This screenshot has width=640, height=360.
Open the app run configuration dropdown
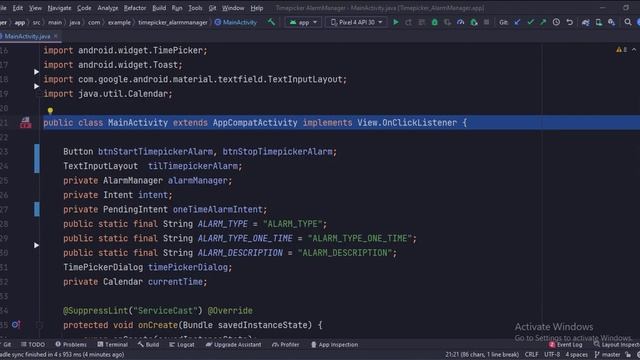pos(303,22)
